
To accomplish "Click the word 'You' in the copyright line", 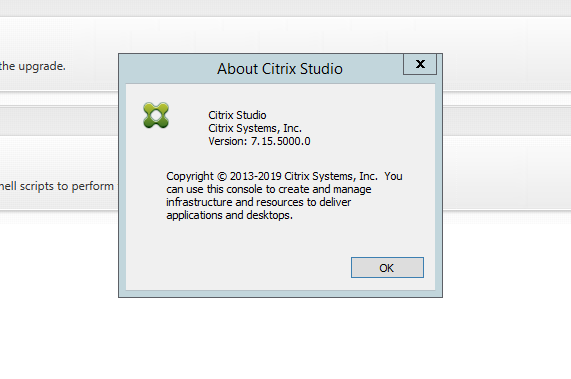I will [393, 176].
